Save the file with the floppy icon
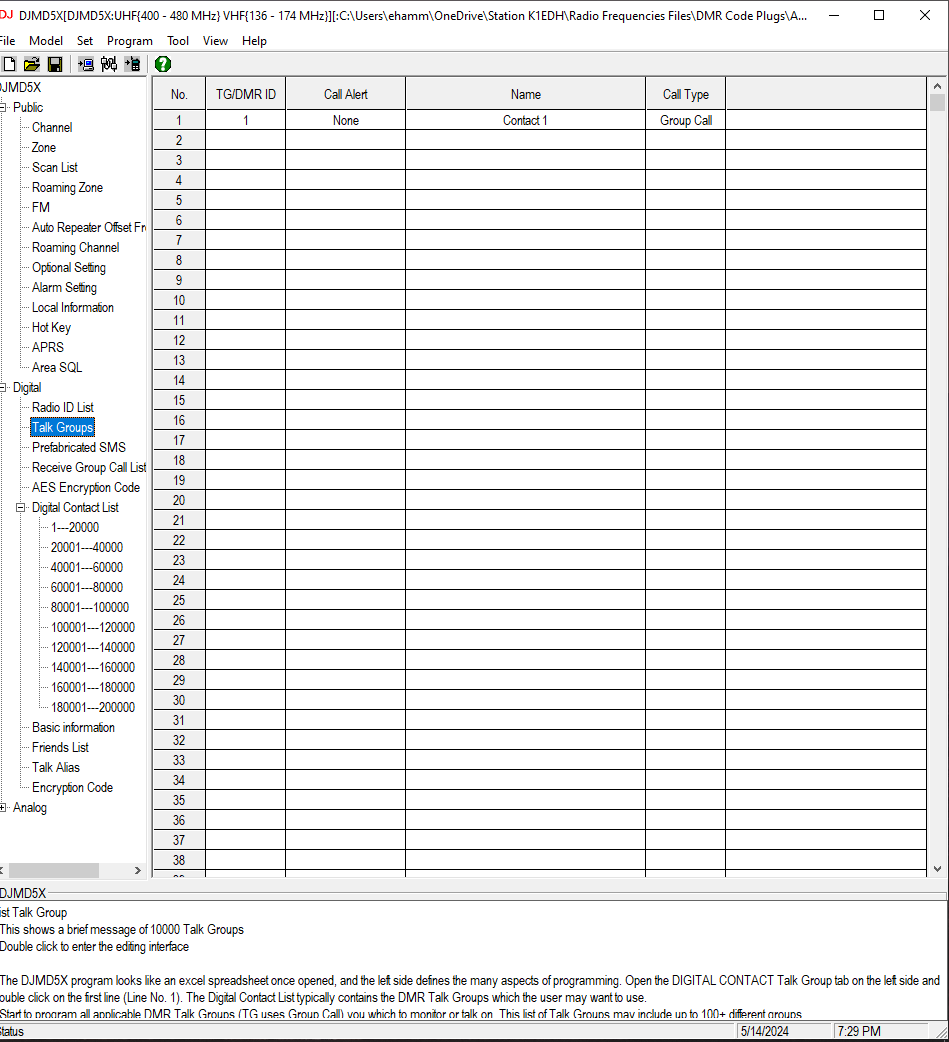Image resolution: width=949 pixels, height=1042 pixels. [55, 64]
